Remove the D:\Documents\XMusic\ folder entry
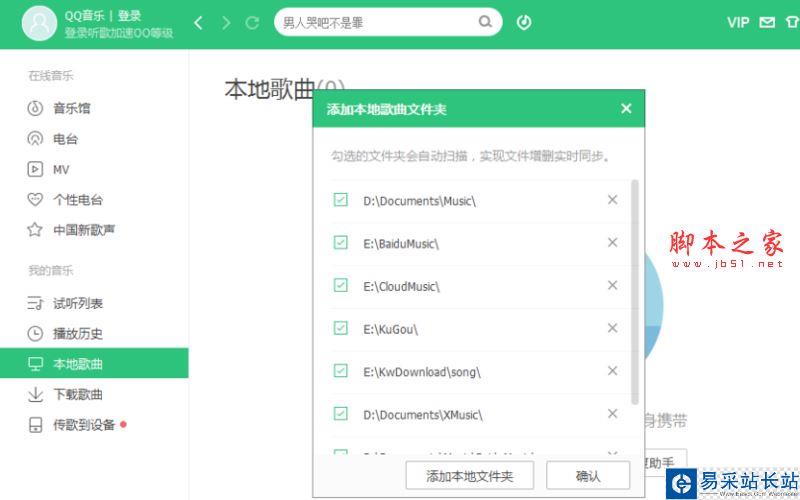The image size is (800, 500). coord(613,413)
